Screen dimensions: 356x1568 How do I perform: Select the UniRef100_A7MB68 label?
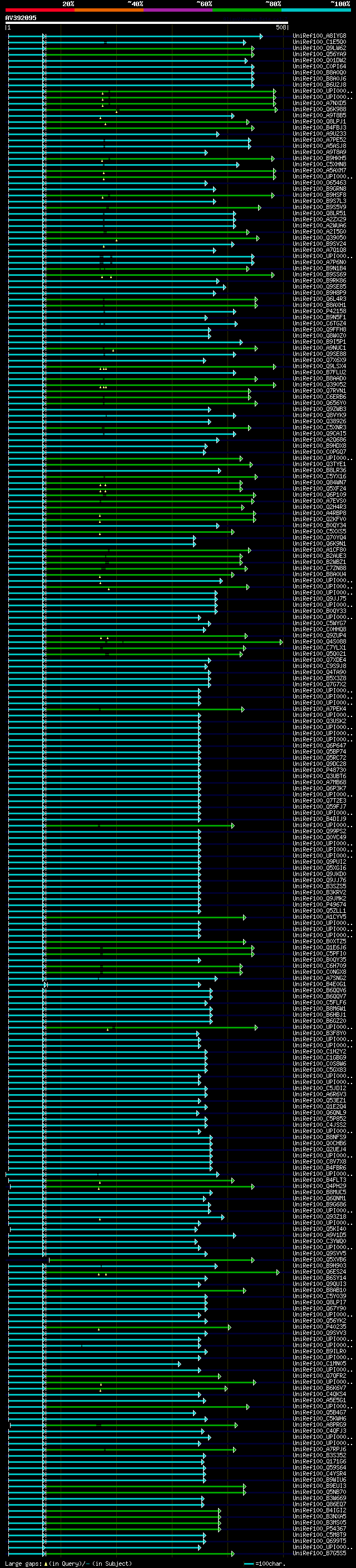coord(319,782)
